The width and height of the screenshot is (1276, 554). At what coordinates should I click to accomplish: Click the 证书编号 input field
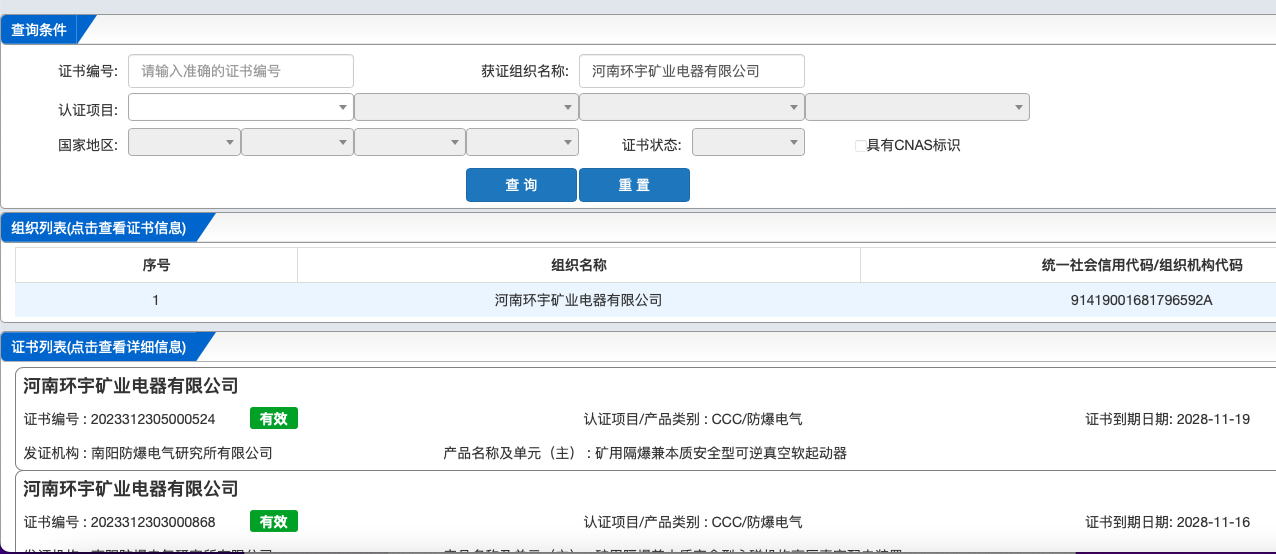pyautogui.click(x=241, y=71)
